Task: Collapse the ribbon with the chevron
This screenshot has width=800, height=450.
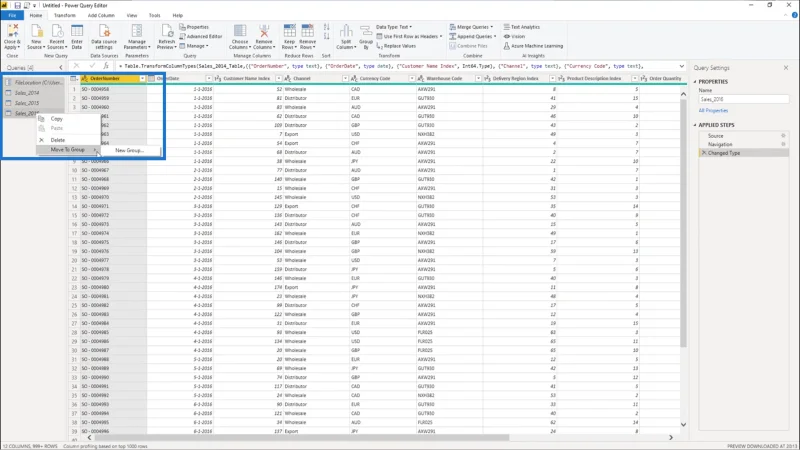Action: coord(786,15)
